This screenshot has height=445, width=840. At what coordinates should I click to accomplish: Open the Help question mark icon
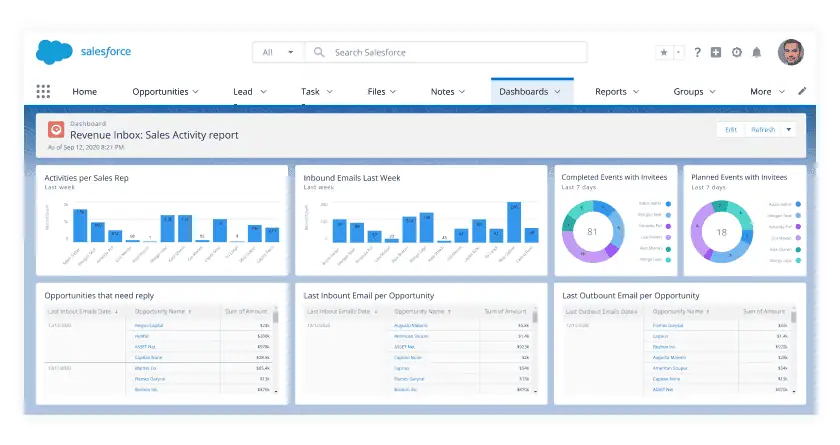[697, 52]
